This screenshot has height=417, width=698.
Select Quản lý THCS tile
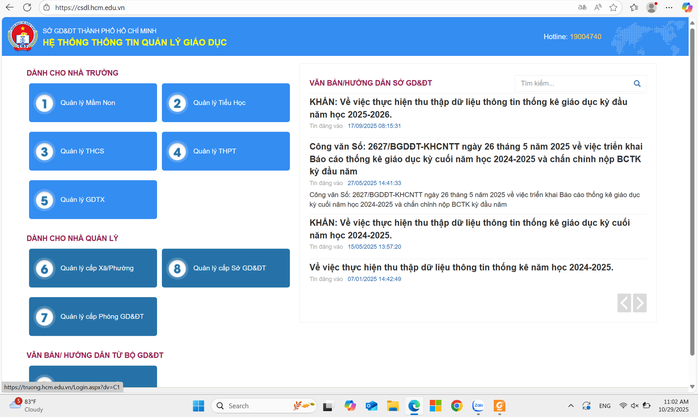coord(93,152)
